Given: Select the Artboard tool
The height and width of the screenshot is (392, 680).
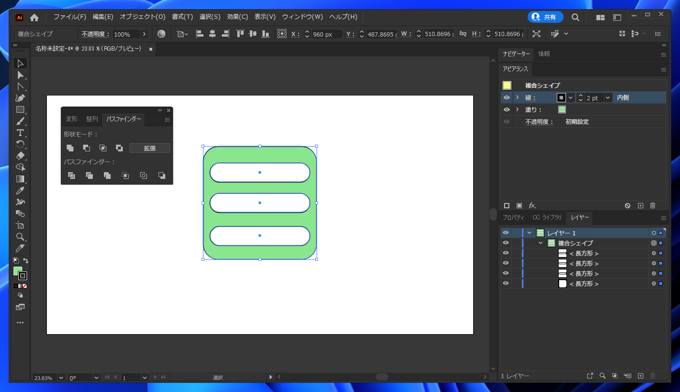Looking at the screenshot, I should (x=20, y=225).
